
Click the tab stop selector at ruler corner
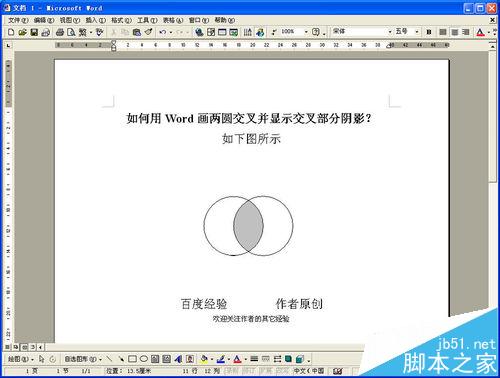tap(8, 45)
